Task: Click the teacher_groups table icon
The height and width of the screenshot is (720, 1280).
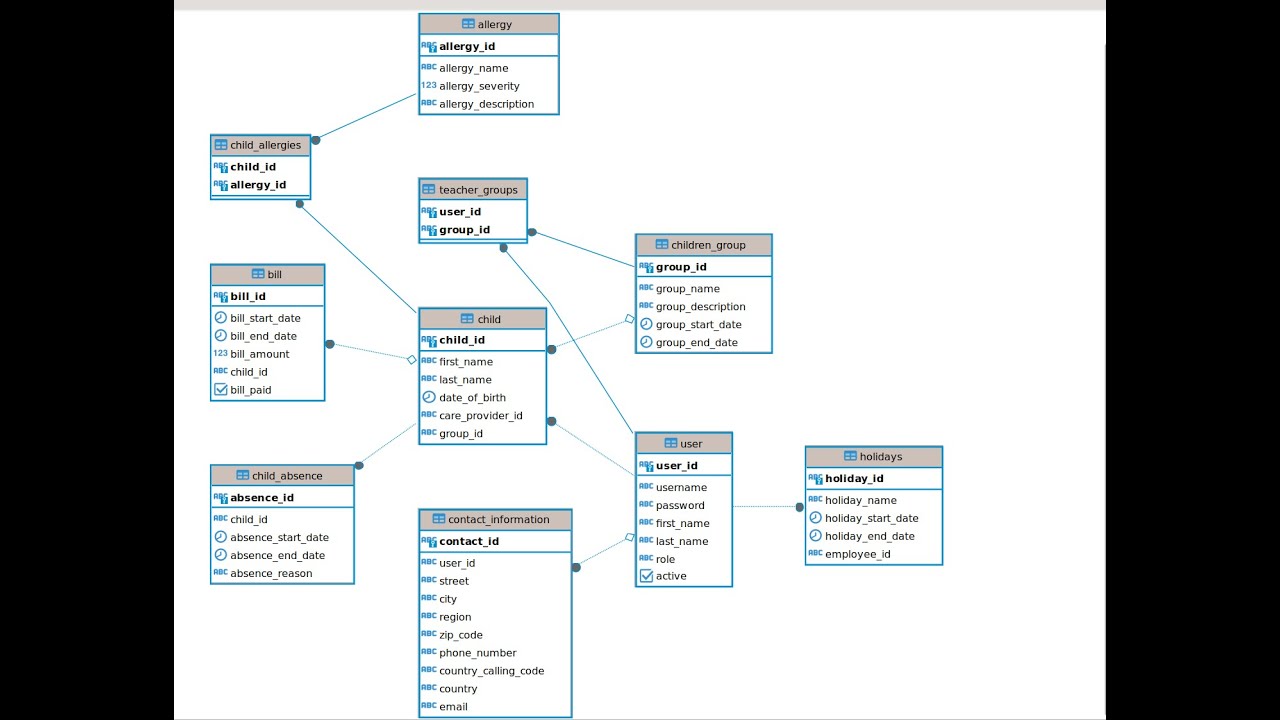Action: [x=429, y=190]
